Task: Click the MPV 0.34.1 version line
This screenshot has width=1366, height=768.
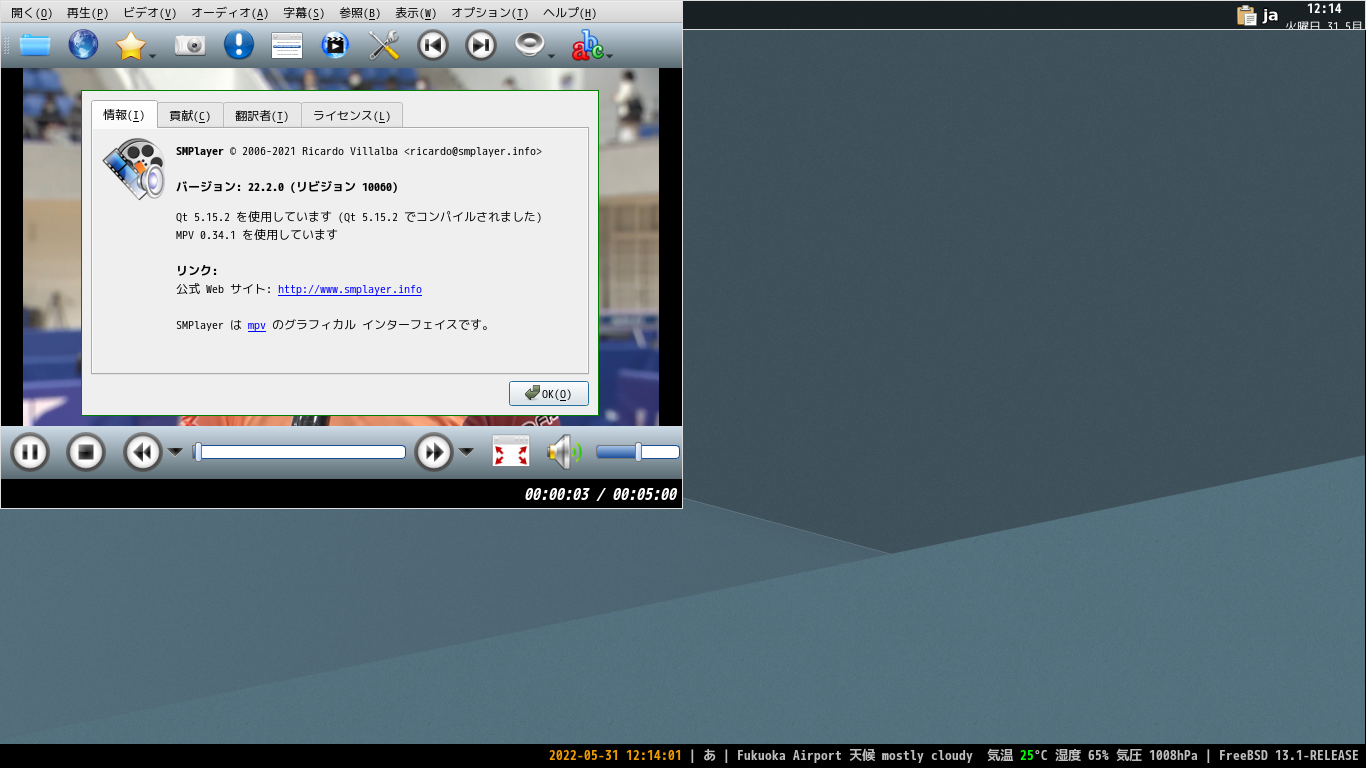Action: [257, 235]
